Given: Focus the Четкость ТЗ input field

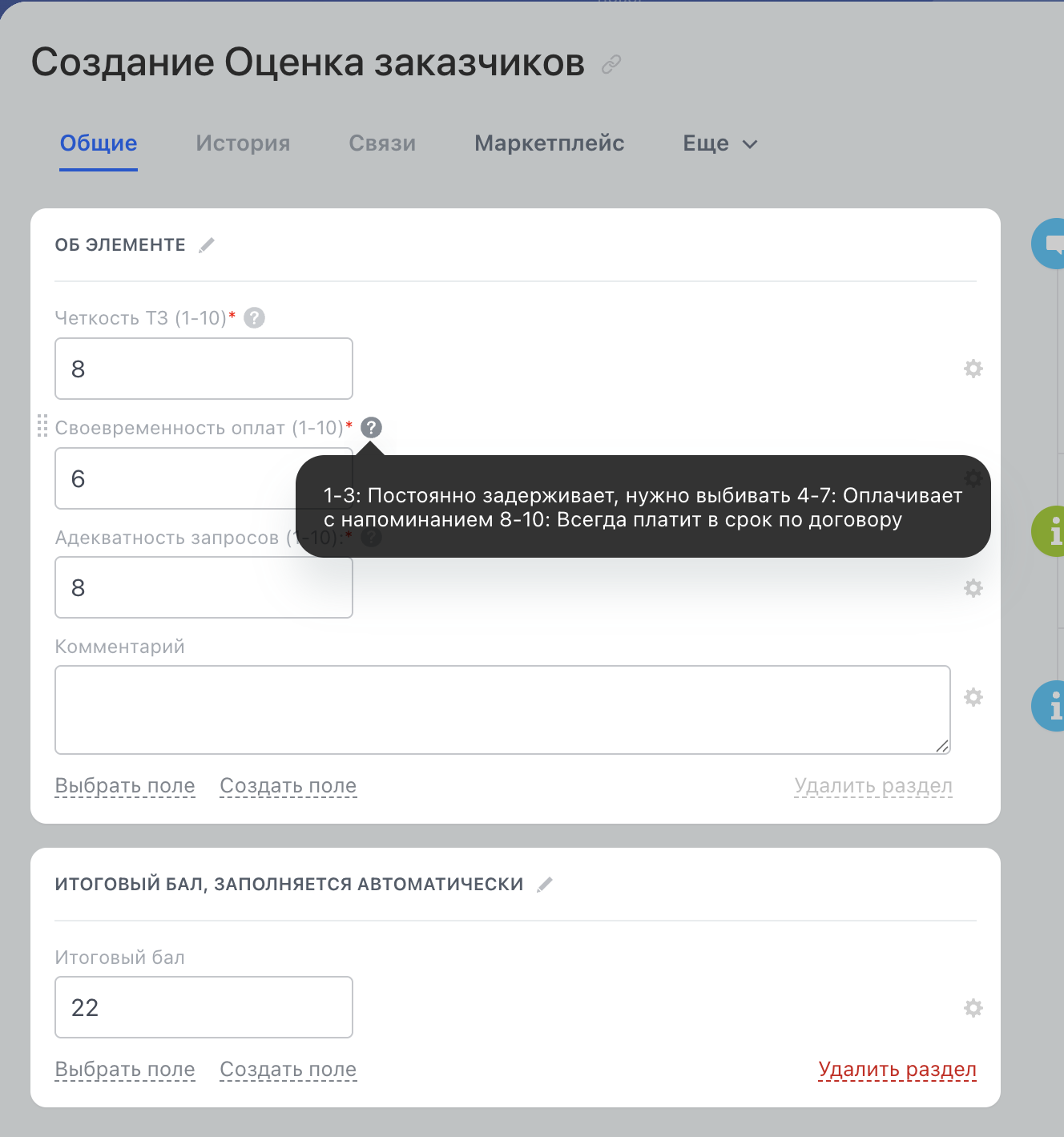Looking at the screenshot, I should 204,369.
